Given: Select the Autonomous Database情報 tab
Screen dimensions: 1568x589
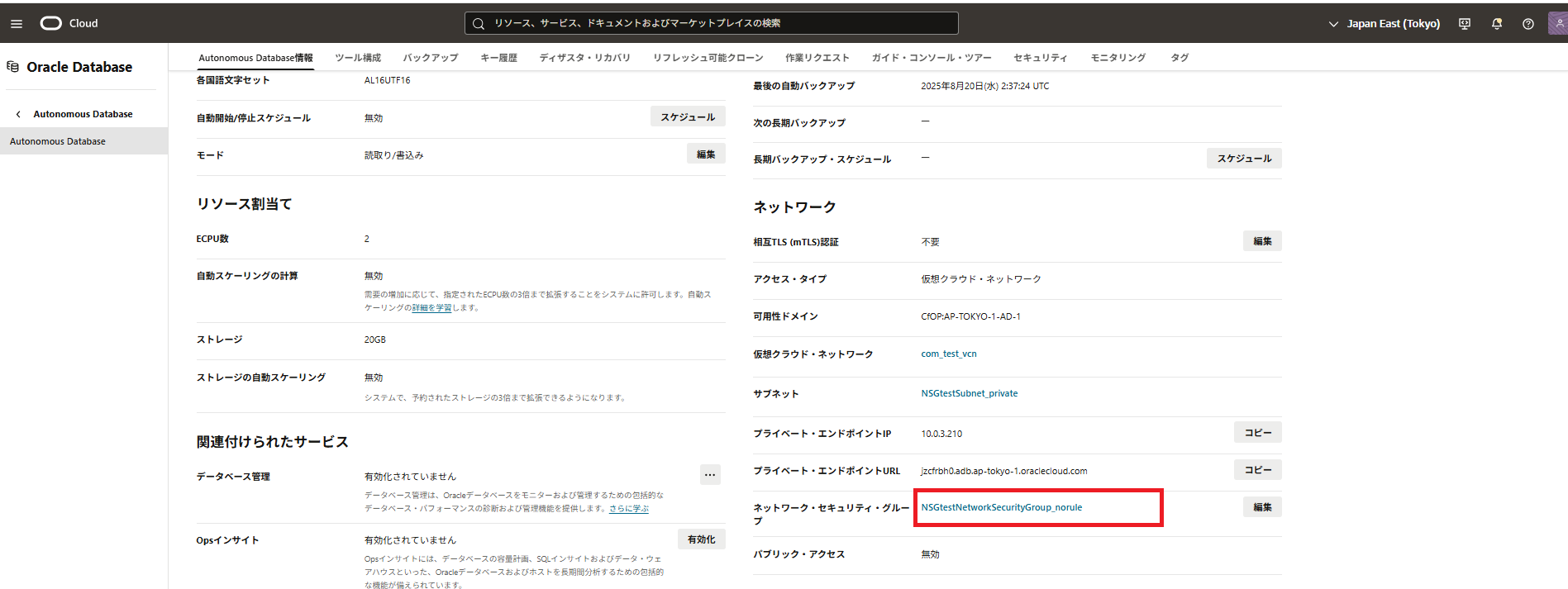Looking at the screenshot, I should (x=255, y=58).
